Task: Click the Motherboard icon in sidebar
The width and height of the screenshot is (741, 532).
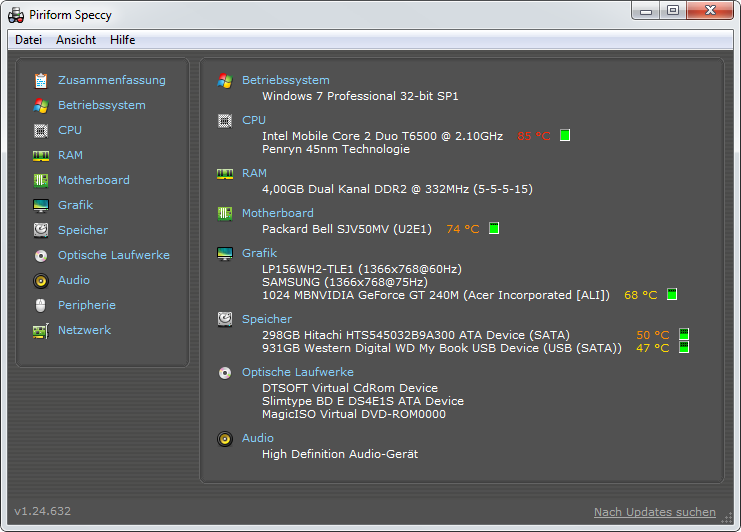Action: [x=41, y=180]
